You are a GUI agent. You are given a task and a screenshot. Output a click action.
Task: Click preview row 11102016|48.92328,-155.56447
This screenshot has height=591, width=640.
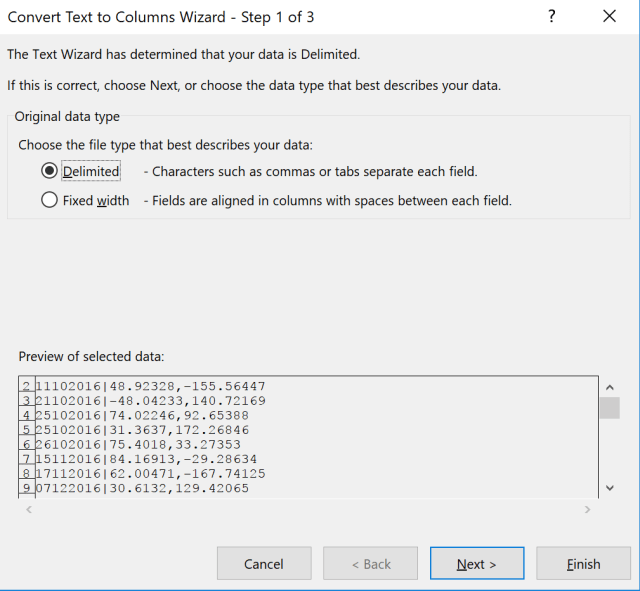(x=150, y=386)
